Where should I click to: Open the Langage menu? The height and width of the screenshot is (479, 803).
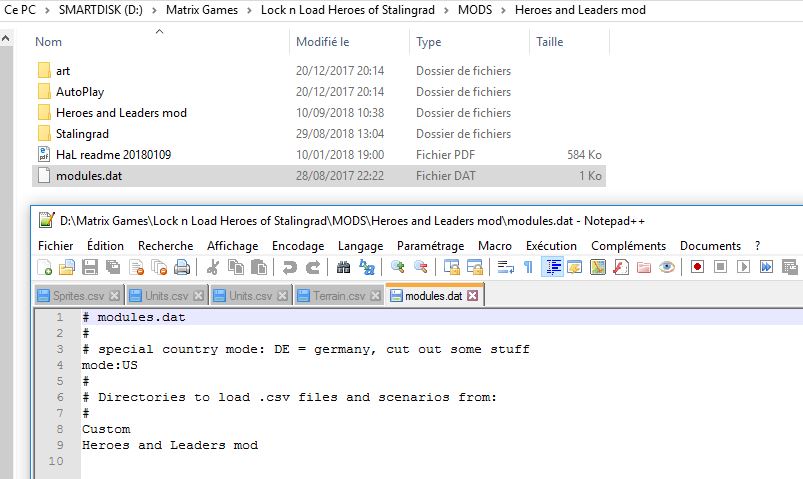click(x=361, y=246)
